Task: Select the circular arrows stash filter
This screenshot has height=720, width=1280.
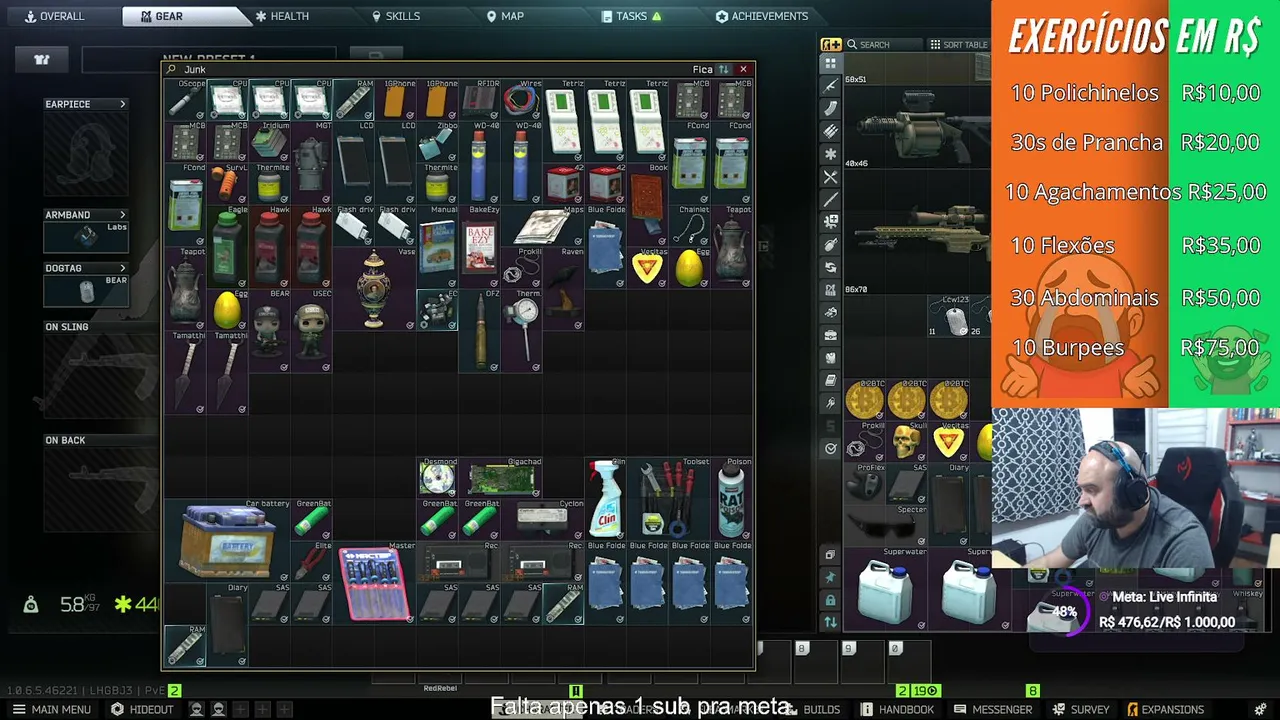Action: coord(830,267)
